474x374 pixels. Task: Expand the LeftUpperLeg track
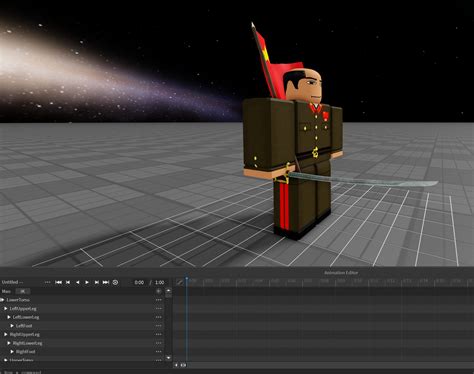[x=6, y=309]
